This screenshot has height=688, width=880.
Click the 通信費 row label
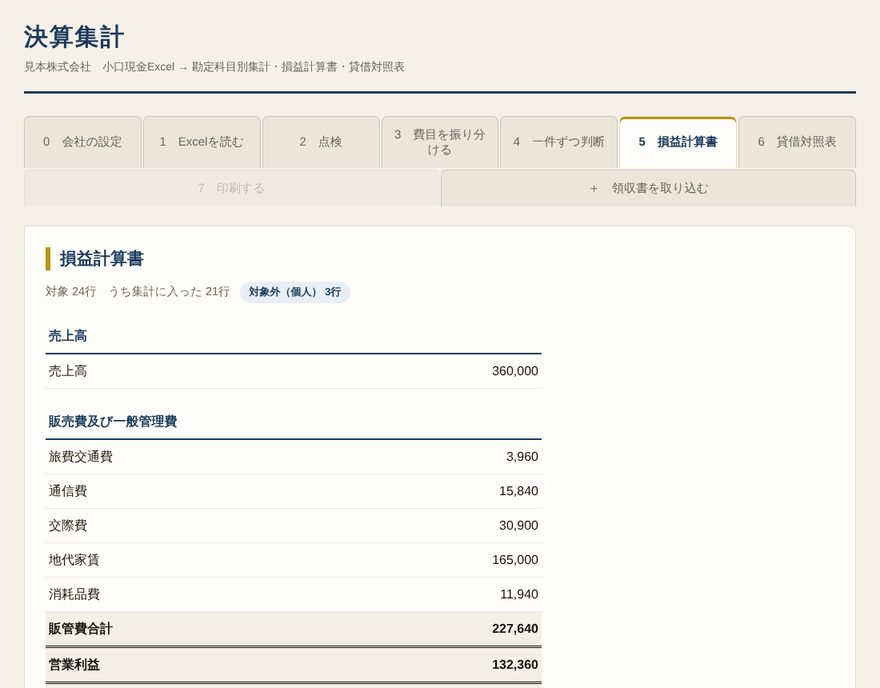[x=67, y=491]
